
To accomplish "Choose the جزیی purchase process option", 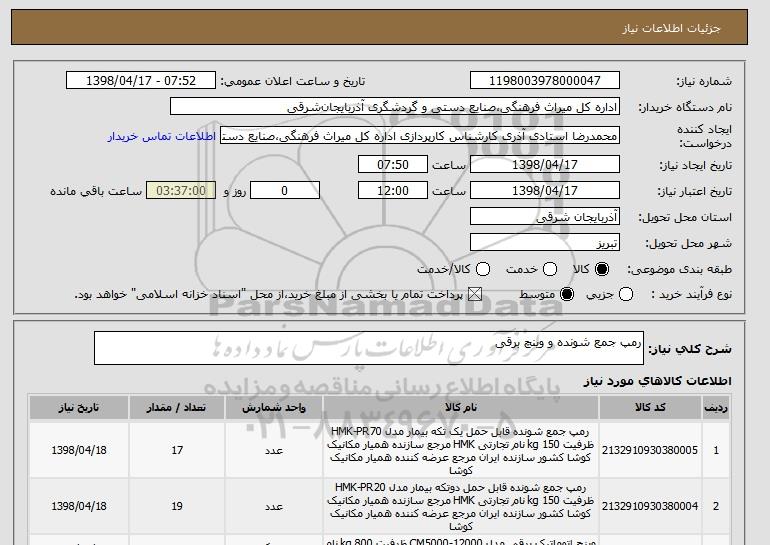I will tap(626, 295).
